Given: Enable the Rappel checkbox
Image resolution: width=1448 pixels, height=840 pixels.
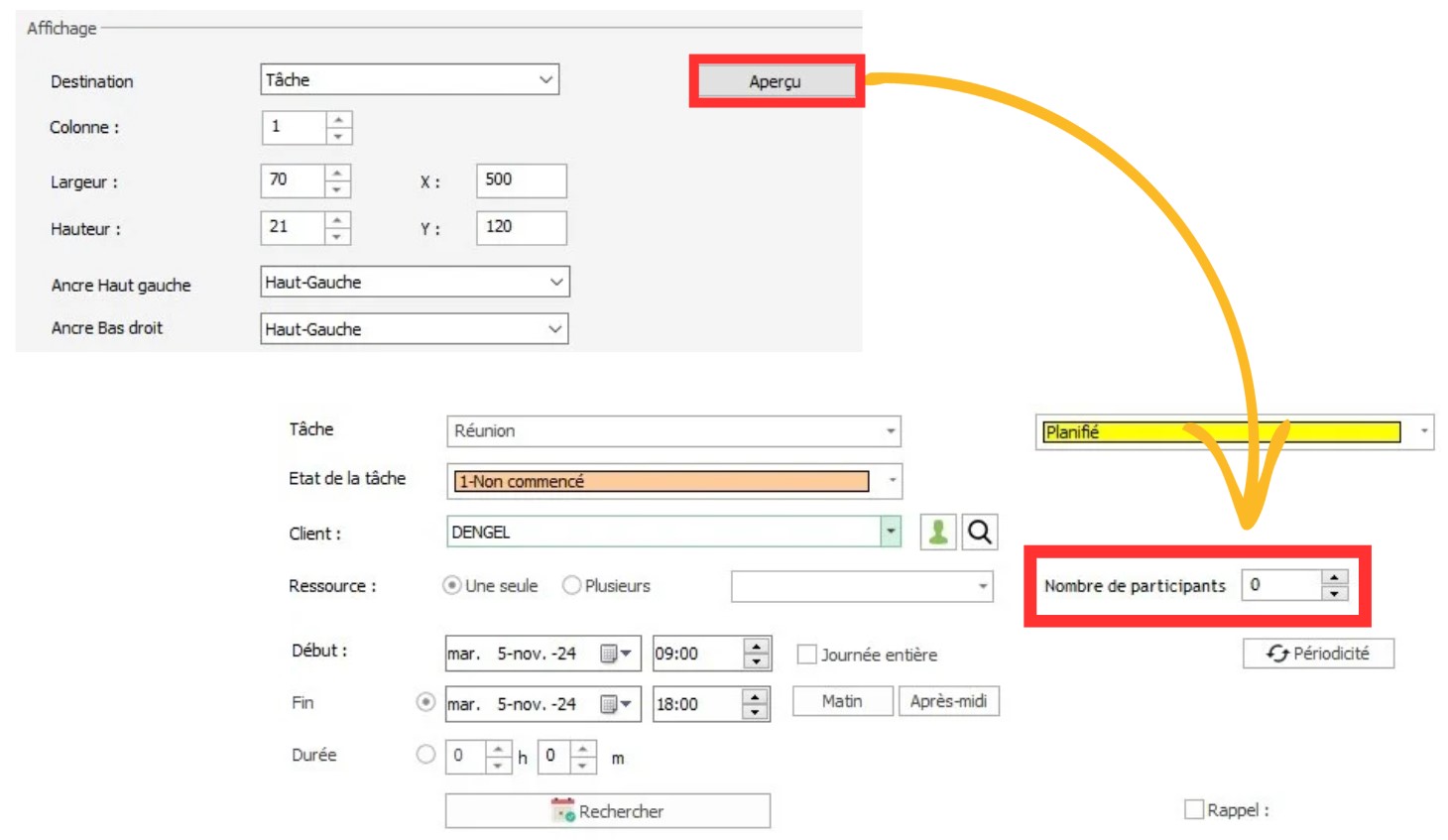Looking at the screenshot, I should (1194, 810).
